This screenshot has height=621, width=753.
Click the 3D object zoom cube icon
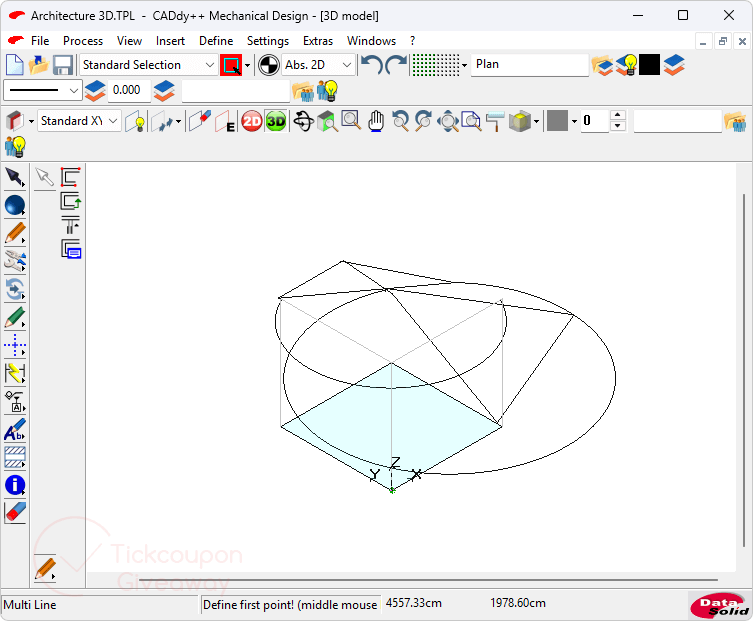328,121
